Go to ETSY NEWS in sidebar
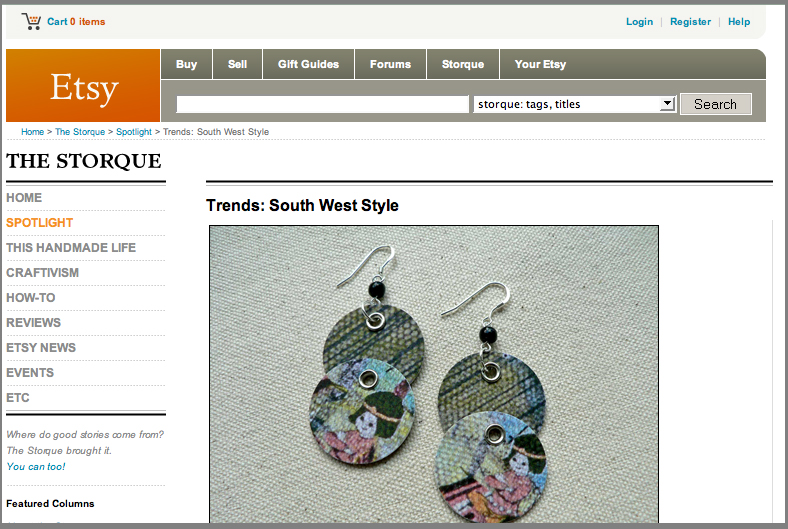This screenshot has width=788, height=529. [41, 348]
